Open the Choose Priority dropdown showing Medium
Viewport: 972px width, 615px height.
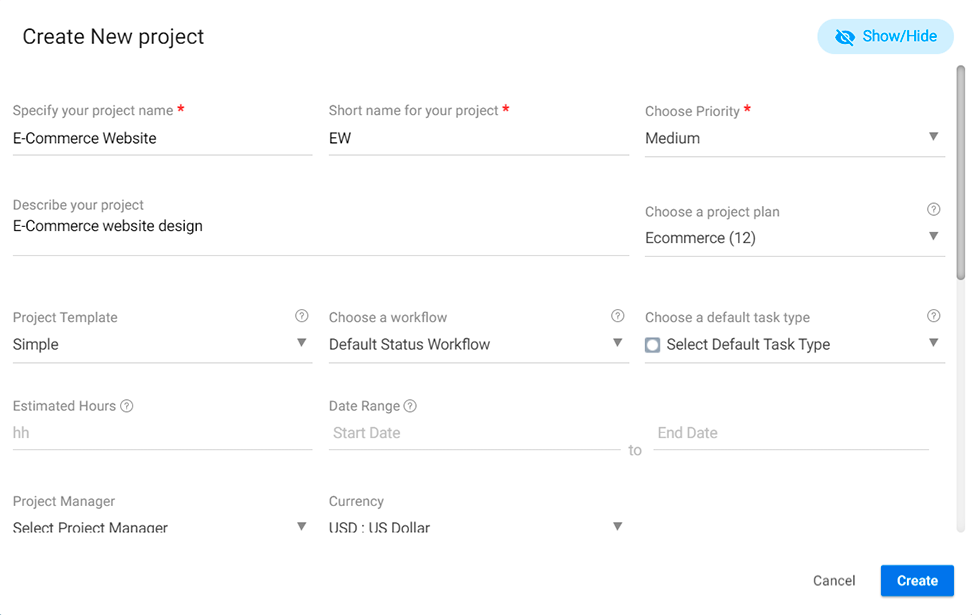tap(795, 138)
